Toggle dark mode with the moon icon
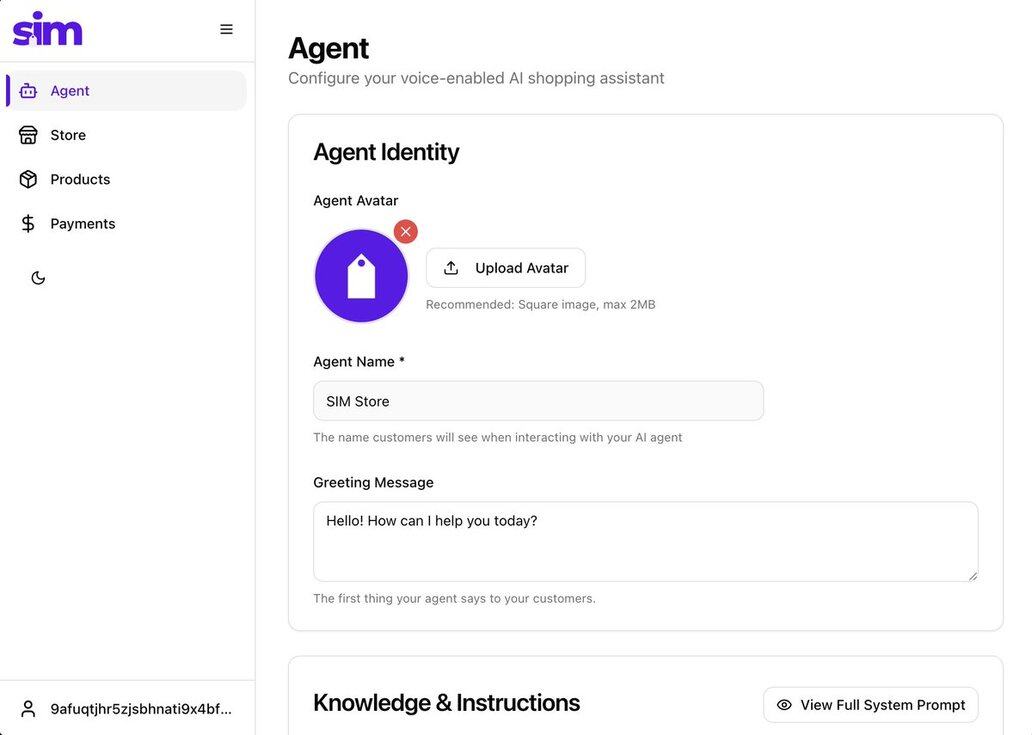 38,278
